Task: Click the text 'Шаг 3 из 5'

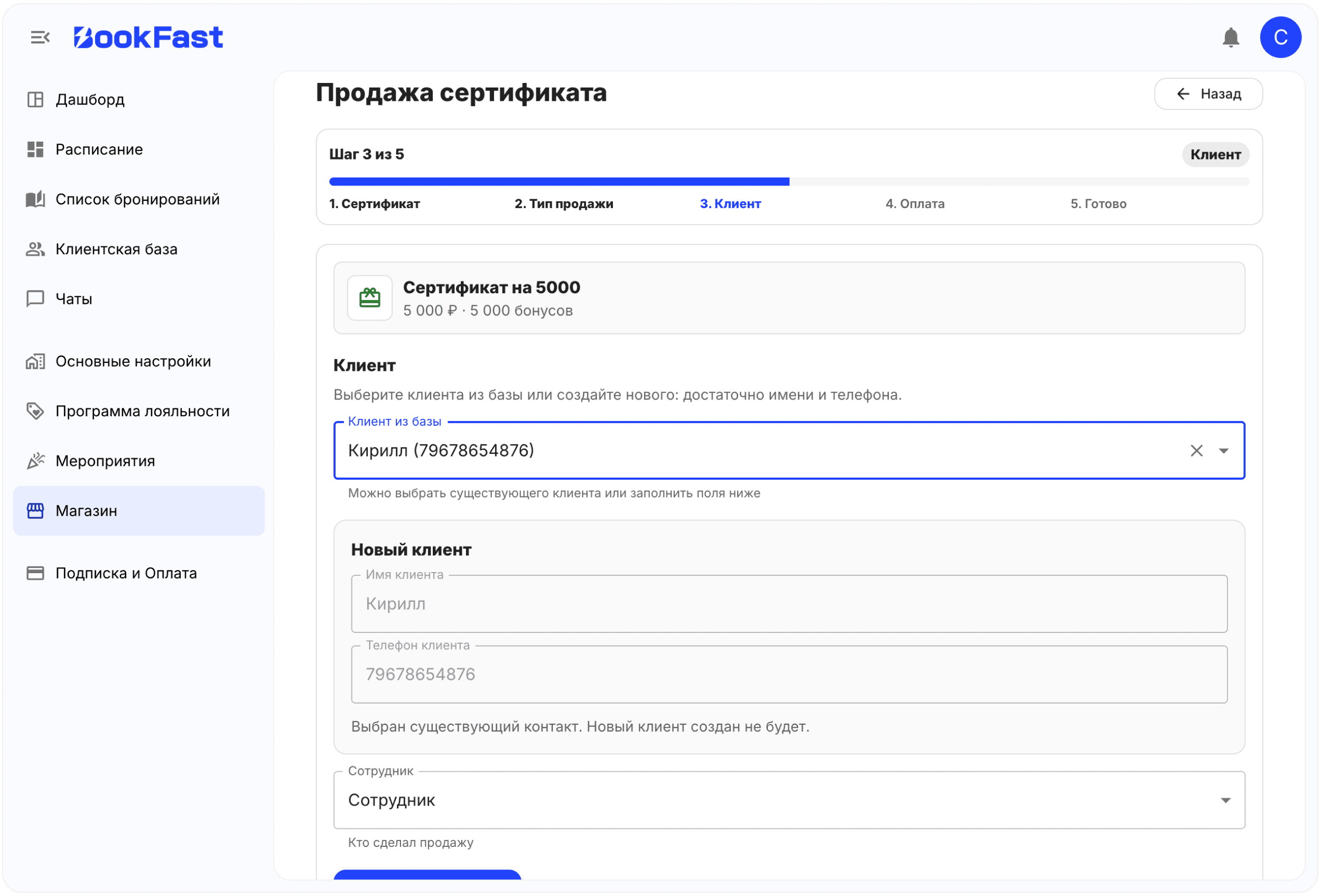Action: tap(367, 154)
